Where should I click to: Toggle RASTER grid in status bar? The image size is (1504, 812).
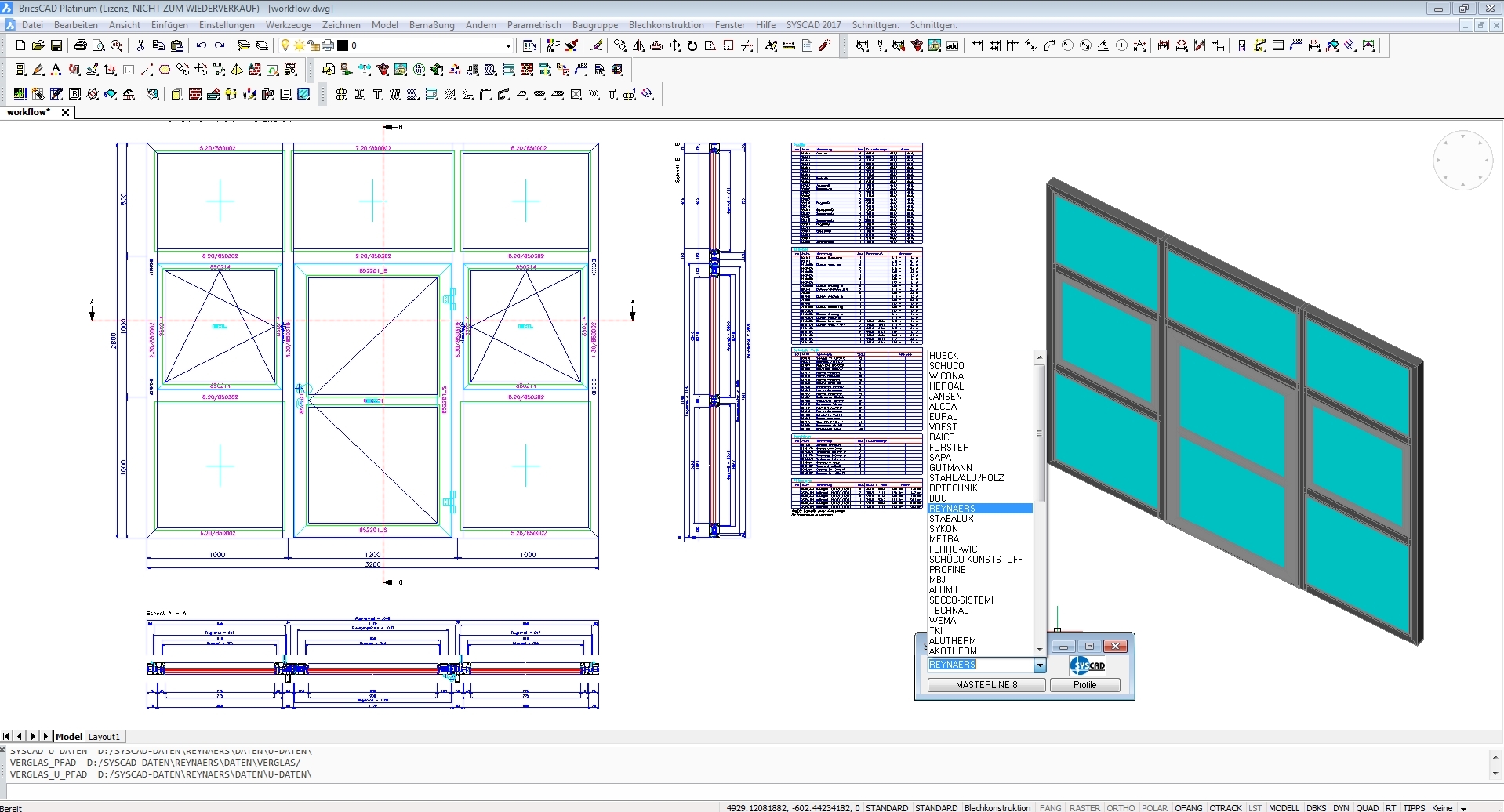[x=1084, y=807]
